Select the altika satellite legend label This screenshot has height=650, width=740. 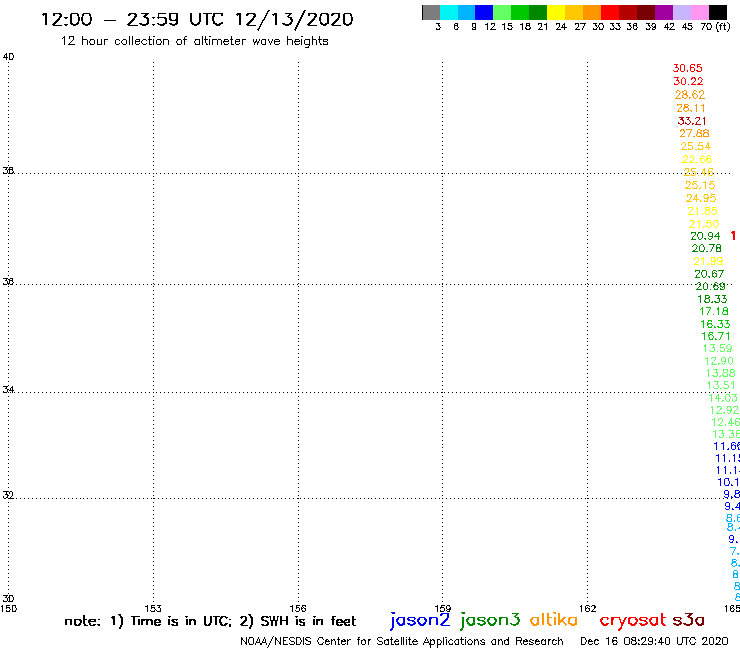coord(553,620)
